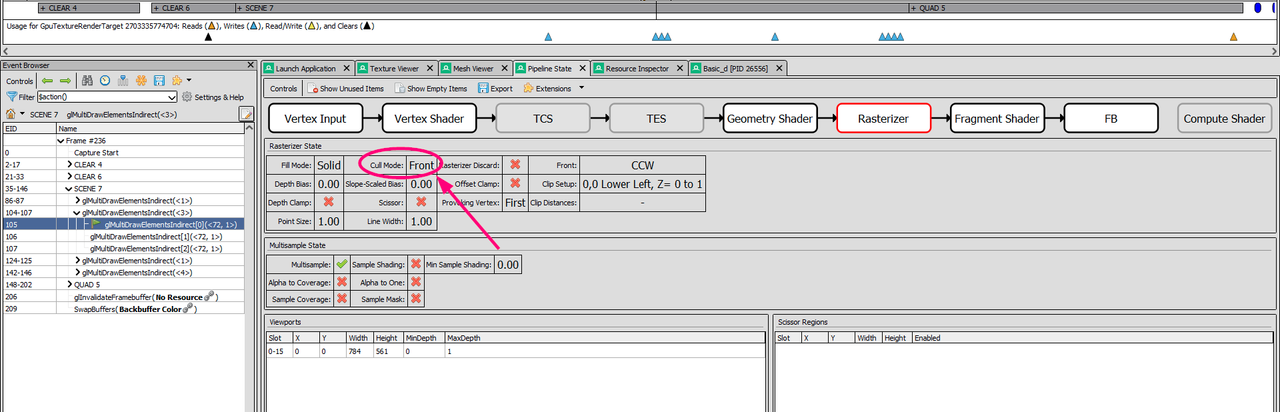Viewport: 1280px width, 412px height.
Task: Close the Launch Application tab
Action: pyautogui.click(x=346, y=69)
